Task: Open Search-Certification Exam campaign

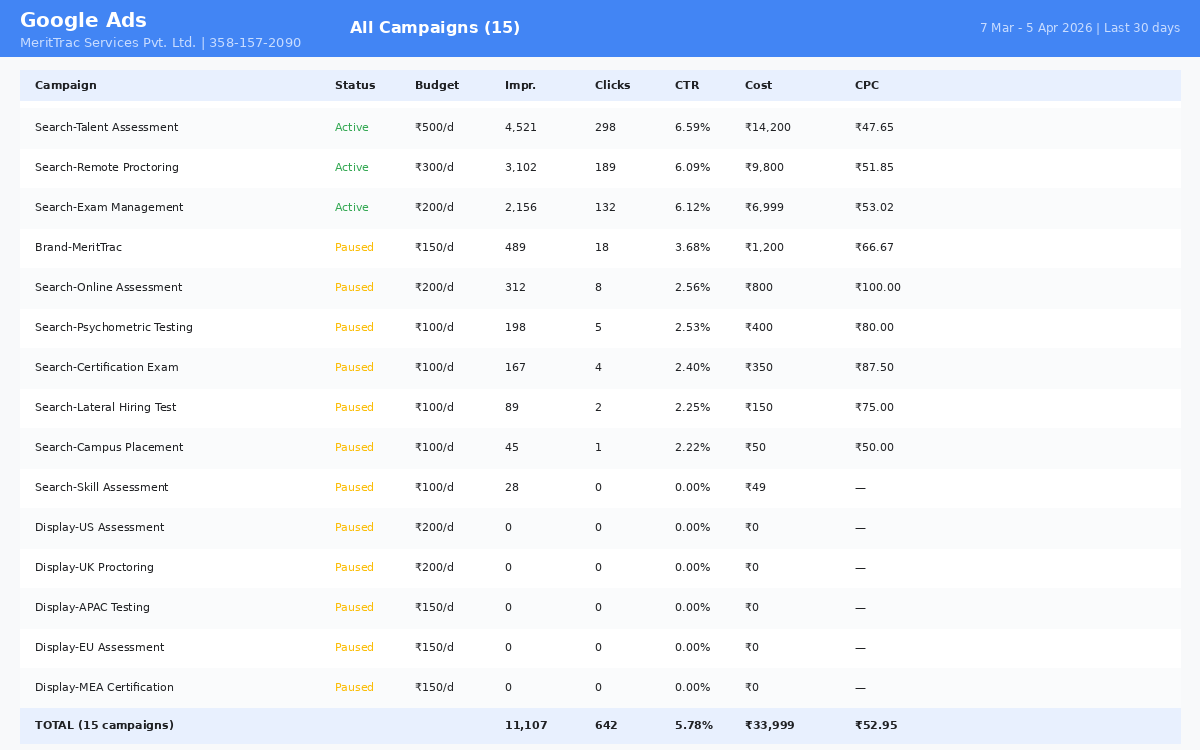Action: (107, 368)
